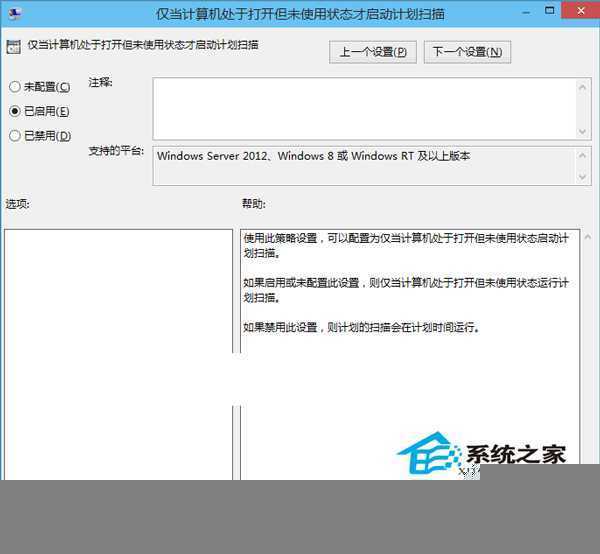This screenshot has width=600, height=554.
Task: Minimize the policy settings window
Action: pyautogui.click(x=527, y=12)
